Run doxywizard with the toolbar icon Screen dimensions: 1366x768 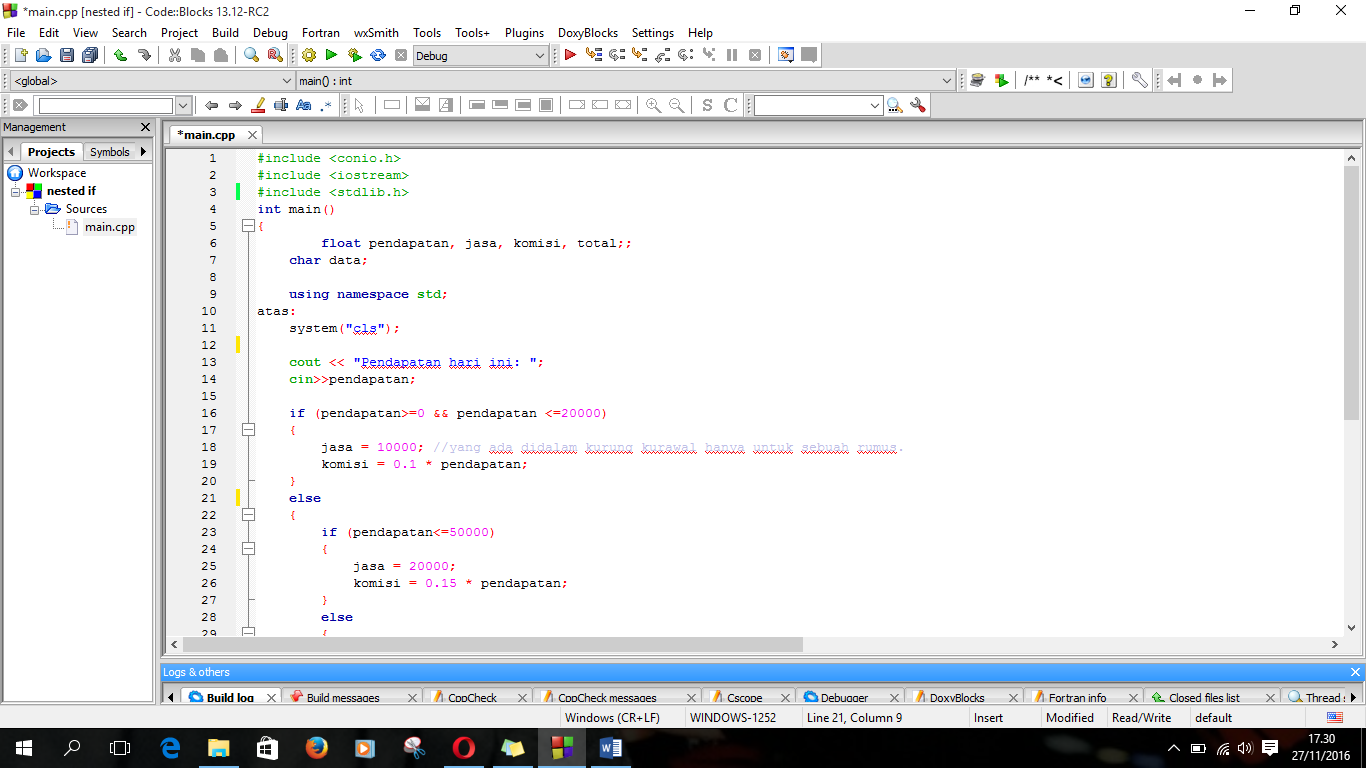click(x=978, y=80)
